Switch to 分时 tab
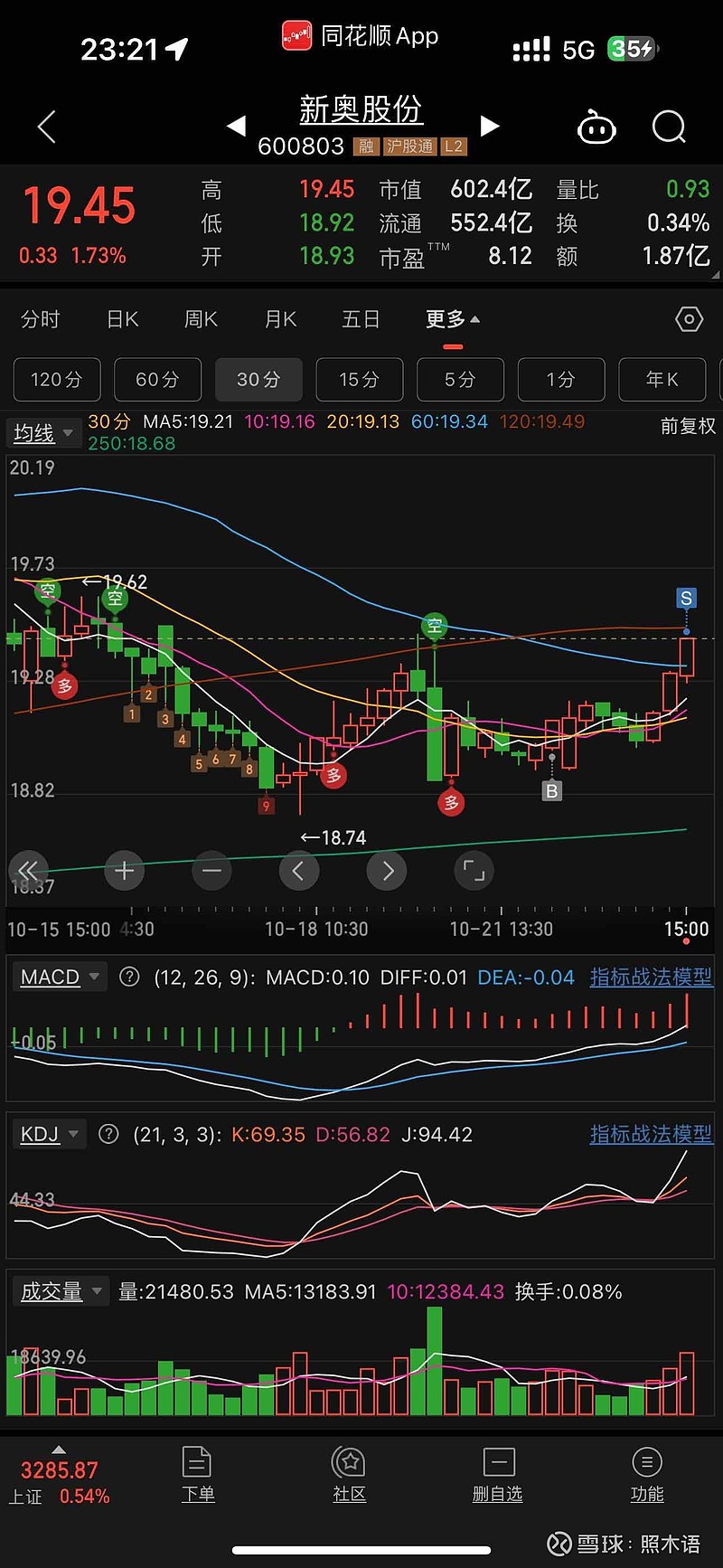 point(41,319)
